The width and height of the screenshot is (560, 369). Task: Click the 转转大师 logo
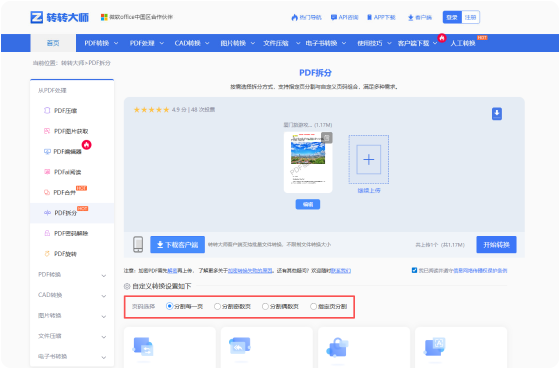59,17
